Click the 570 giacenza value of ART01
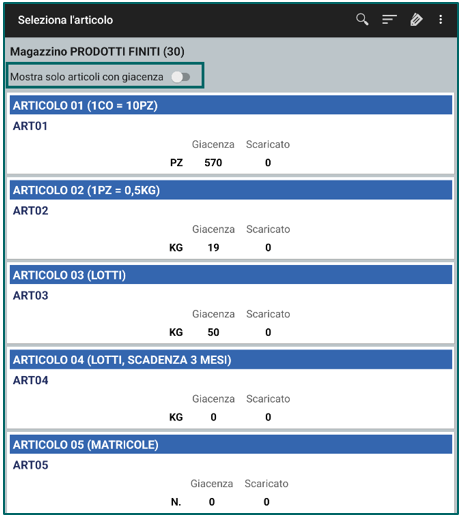This screenshot has width=463, height=518. tap(213, 163)
